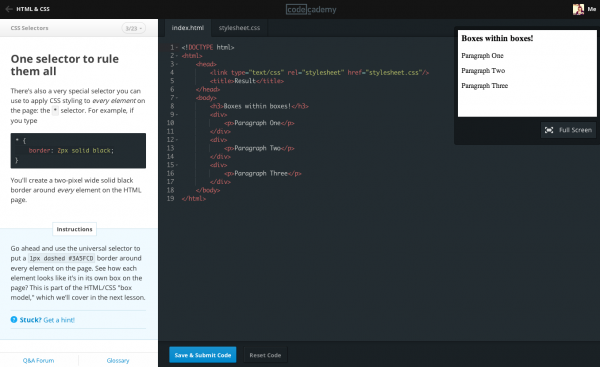Click 'Paragraph One' in the preview pane

[482, 56]
